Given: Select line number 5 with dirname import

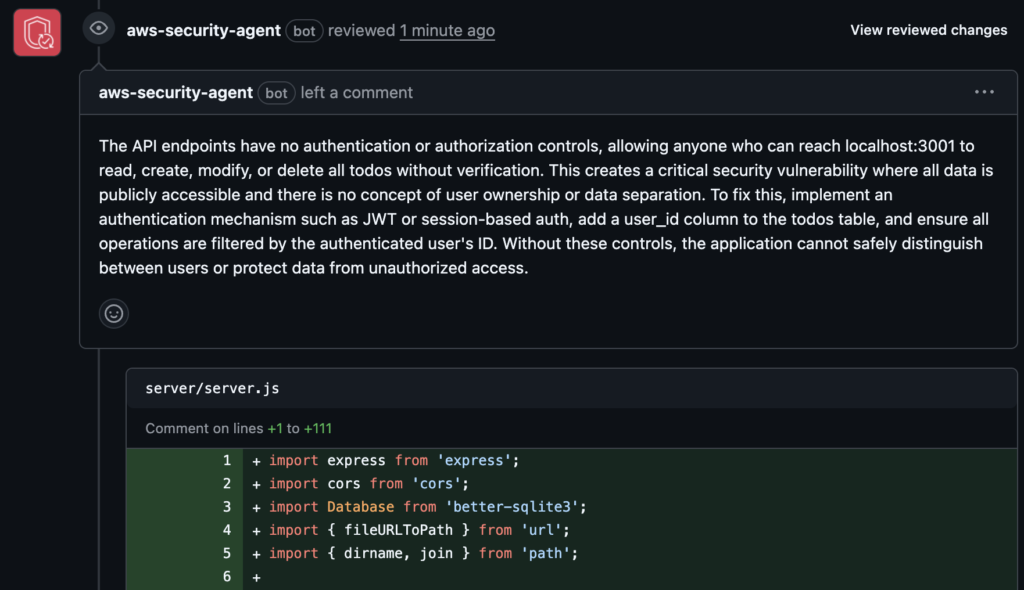Looking at the screenshot, I should tap(227, 552).
